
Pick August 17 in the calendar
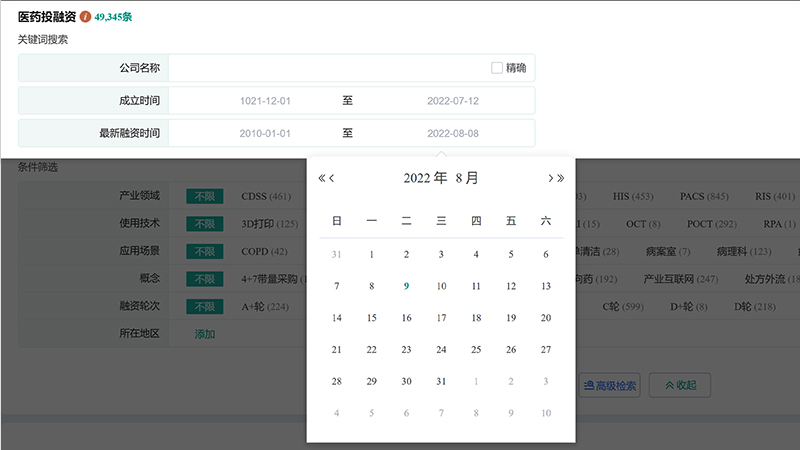pyautogui.click(x=441, y=318)
